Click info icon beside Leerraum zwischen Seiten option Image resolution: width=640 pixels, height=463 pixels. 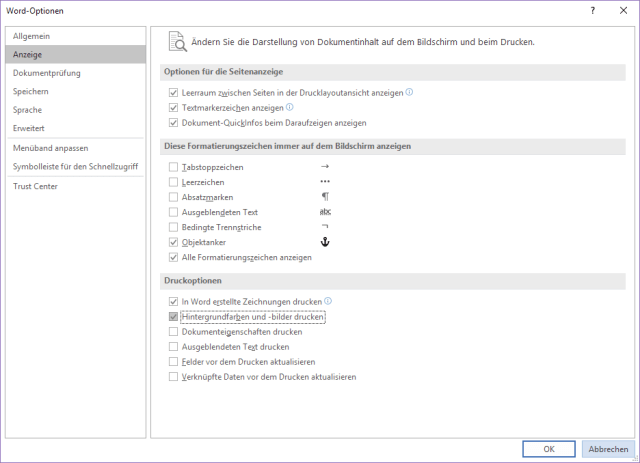410,92
